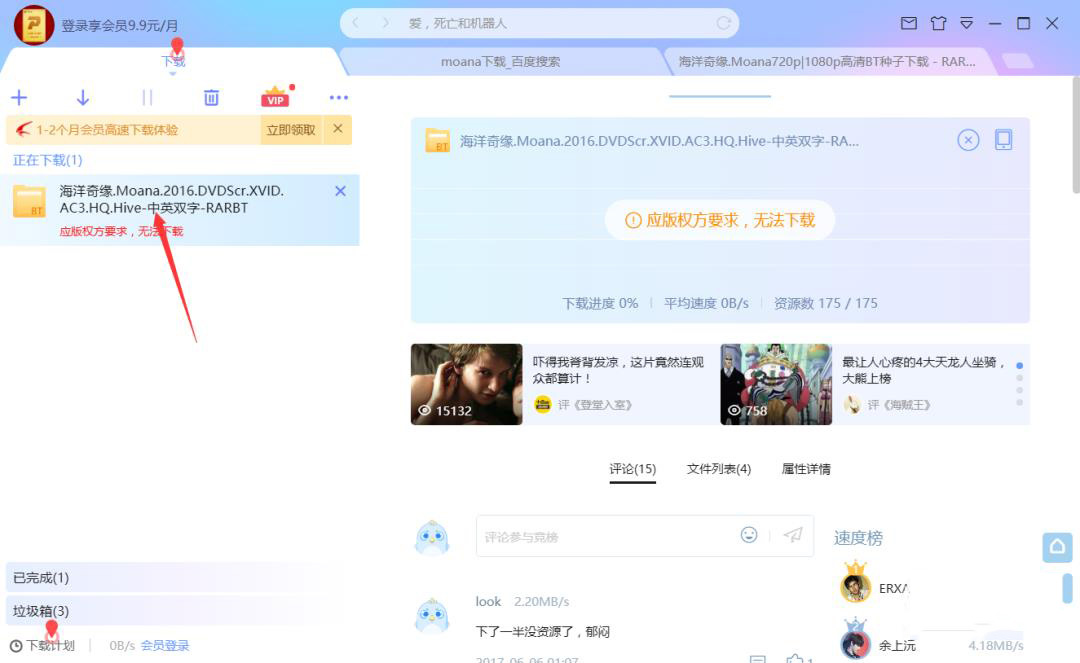Create a new download task
Viewport: 1080px width, 663px height.
pos(19,97)
